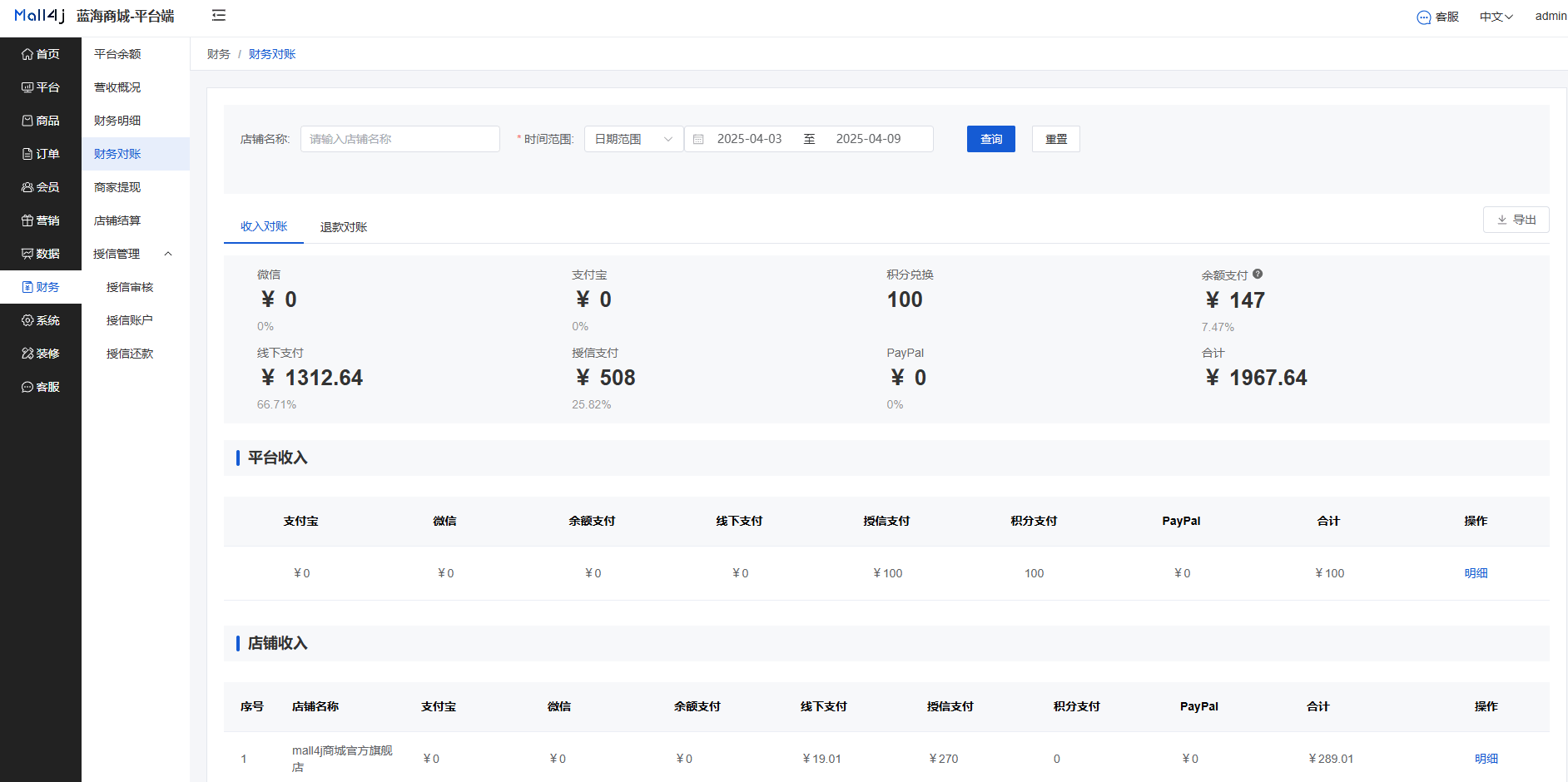The width and height of the screenshot is (1568, 782).
Task: Select 平台余额 submenu item
Action: tap(136, 54)
